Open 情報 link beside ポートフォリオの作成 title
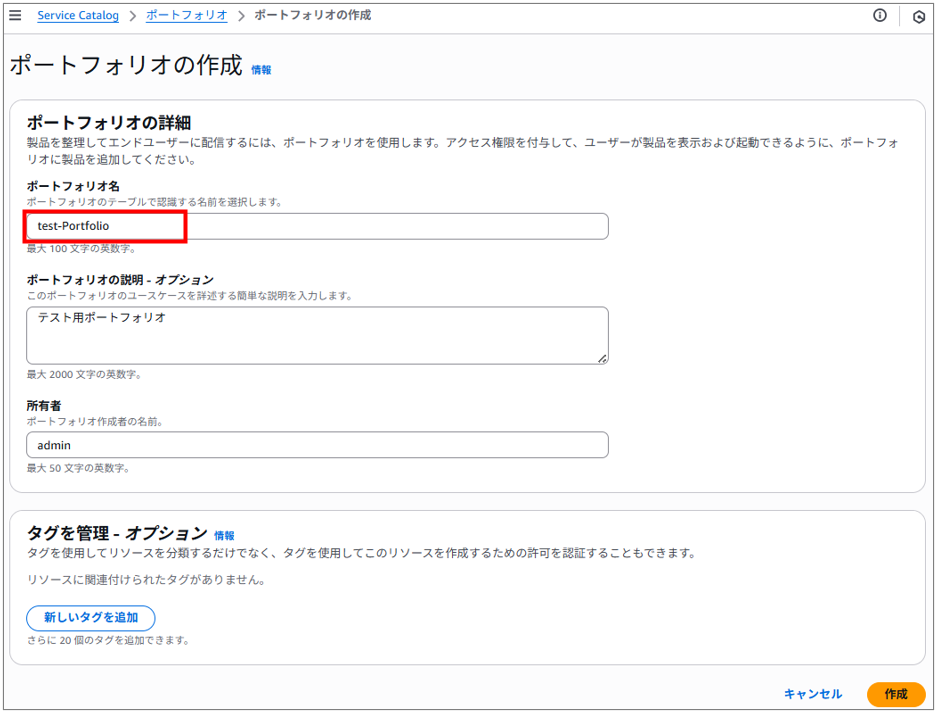Image resolution: width=939 pixels, height=716 pixels. point(261,70)
